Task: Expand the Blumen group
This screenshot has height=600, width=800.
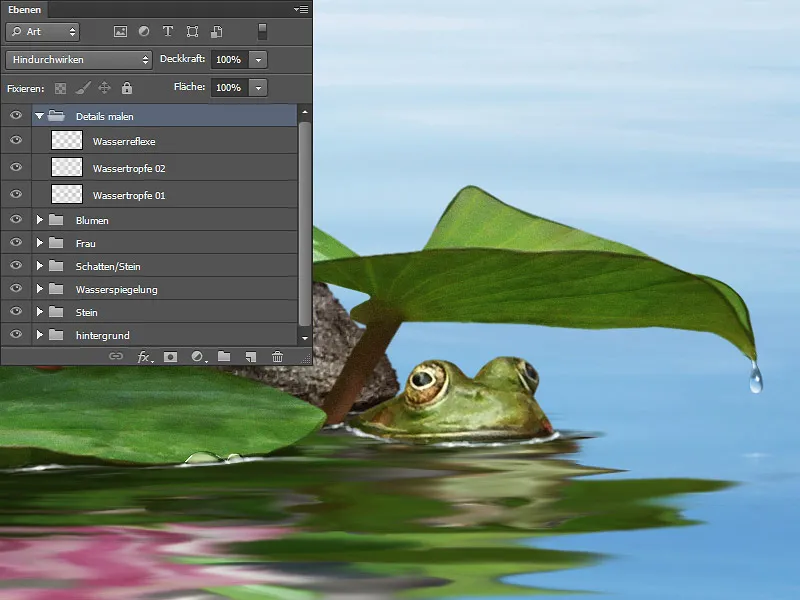Action: coord(39,220)
